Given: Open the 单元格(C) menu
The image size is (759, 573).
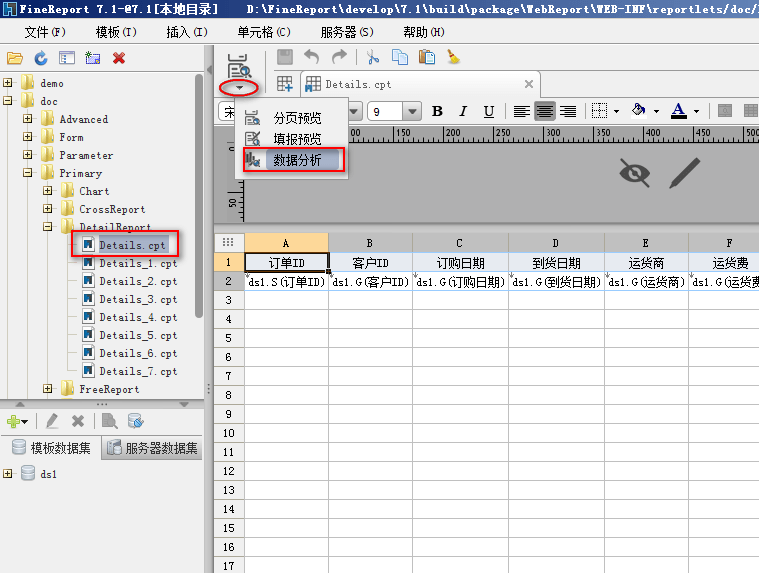Looking at the screenshot, I should pyautogui.click(x=264, y=32).
